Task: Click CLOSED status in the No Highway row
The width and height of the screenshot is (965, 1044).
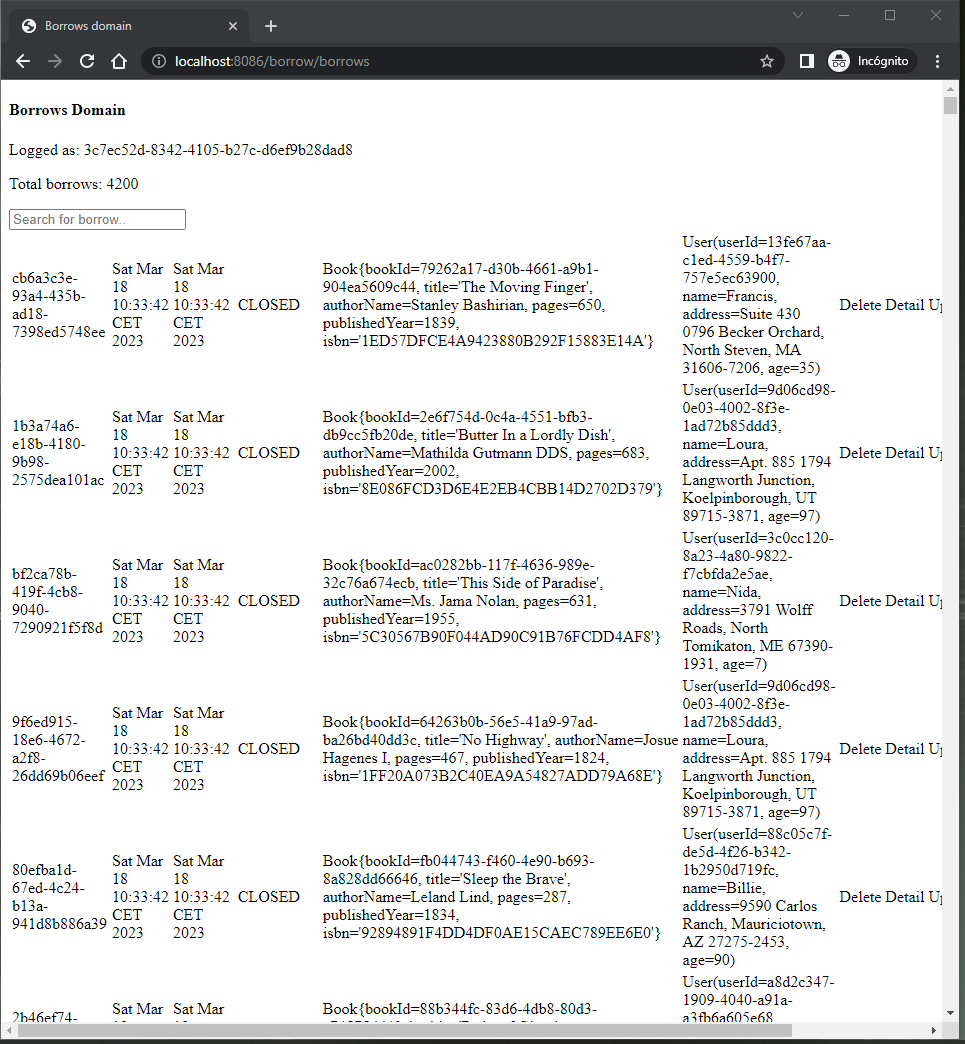Action: point(268,749)
